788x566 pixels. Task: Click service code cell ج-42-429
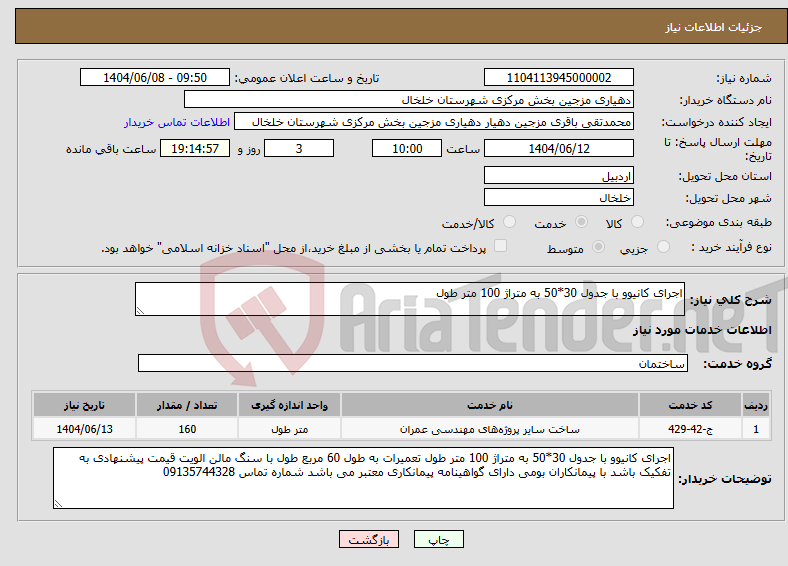(691, 429)
